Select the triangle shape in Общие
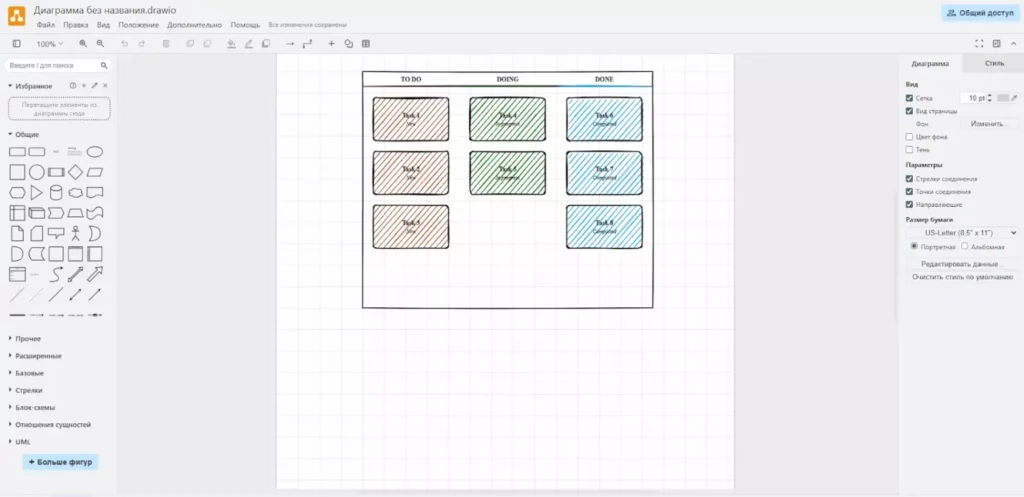Image resolution: width=1024 pixels, height=497 pixels. (37, 193)
